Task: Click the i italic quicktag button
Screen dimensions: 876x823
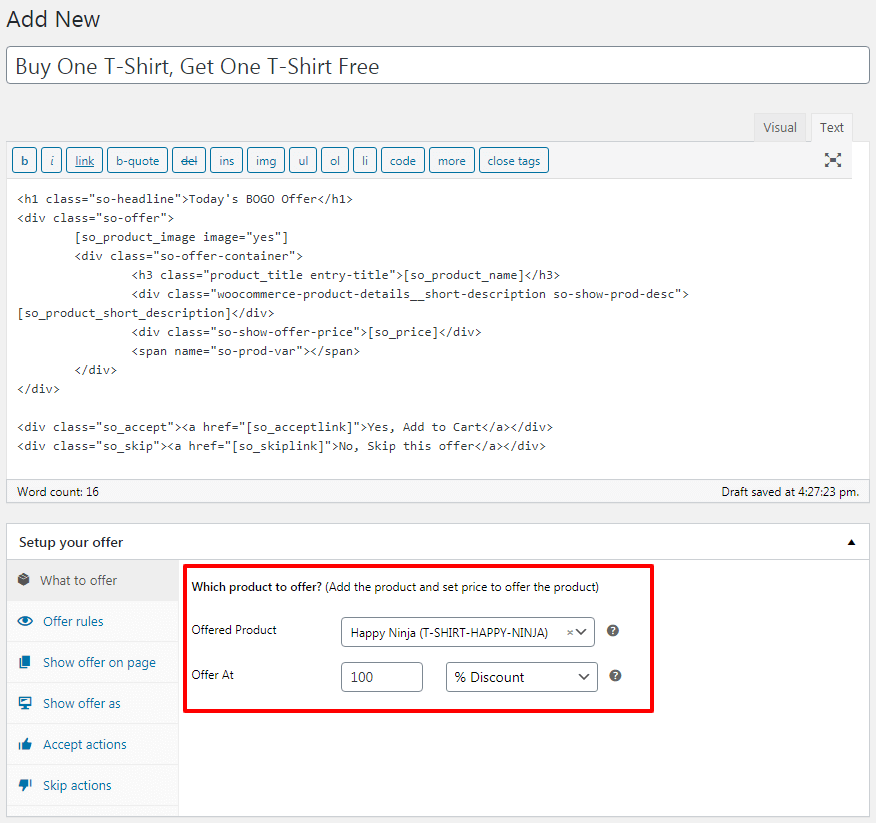Action: click(51, 160)
